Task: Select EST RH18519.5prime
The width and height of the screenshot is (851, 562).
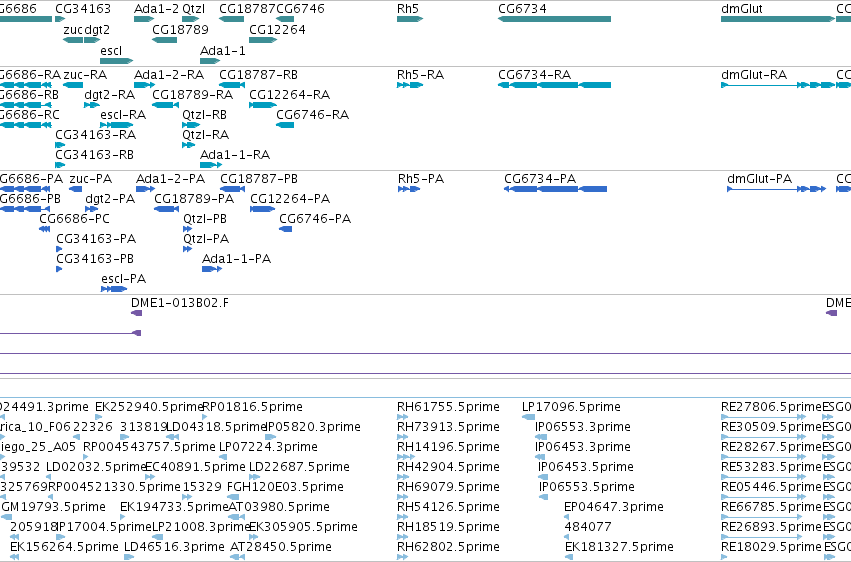Action: pos(402,537)
